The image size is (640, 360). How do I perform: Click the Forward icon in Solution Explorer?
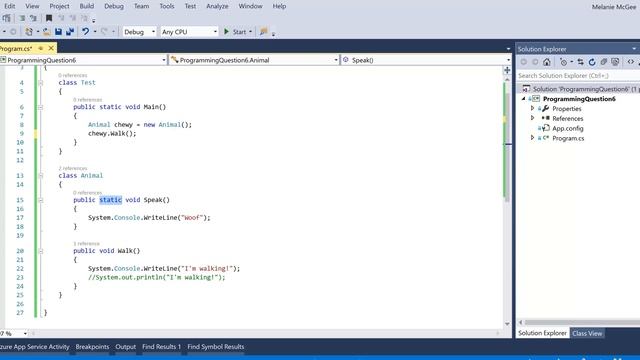point(535,62)
